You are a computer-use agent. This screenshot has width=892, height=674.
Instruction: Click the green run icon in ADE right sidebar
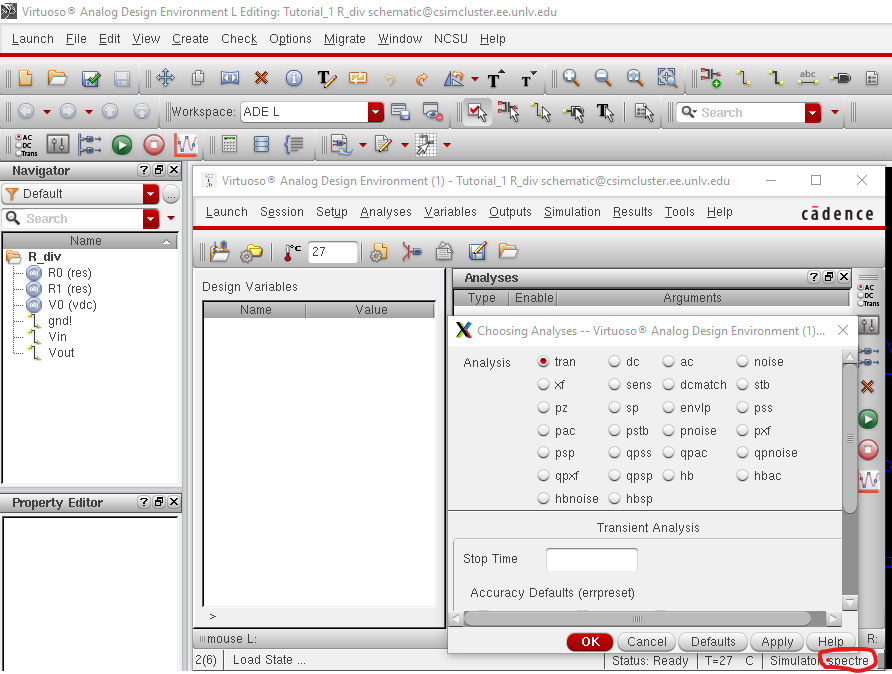click(x=868, y=419)
